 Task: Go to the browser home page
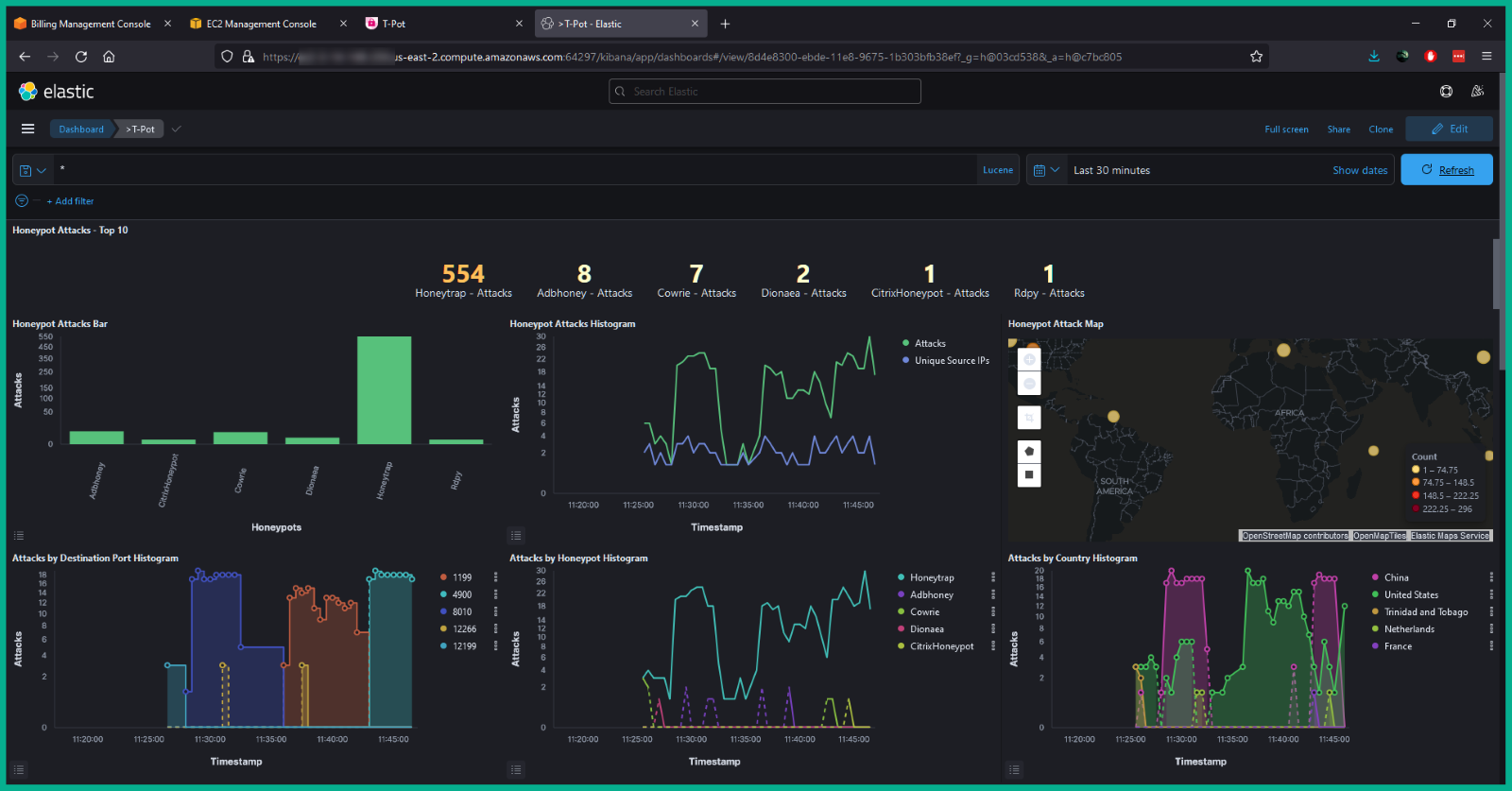pyautogui.click(x=110, y=57)
